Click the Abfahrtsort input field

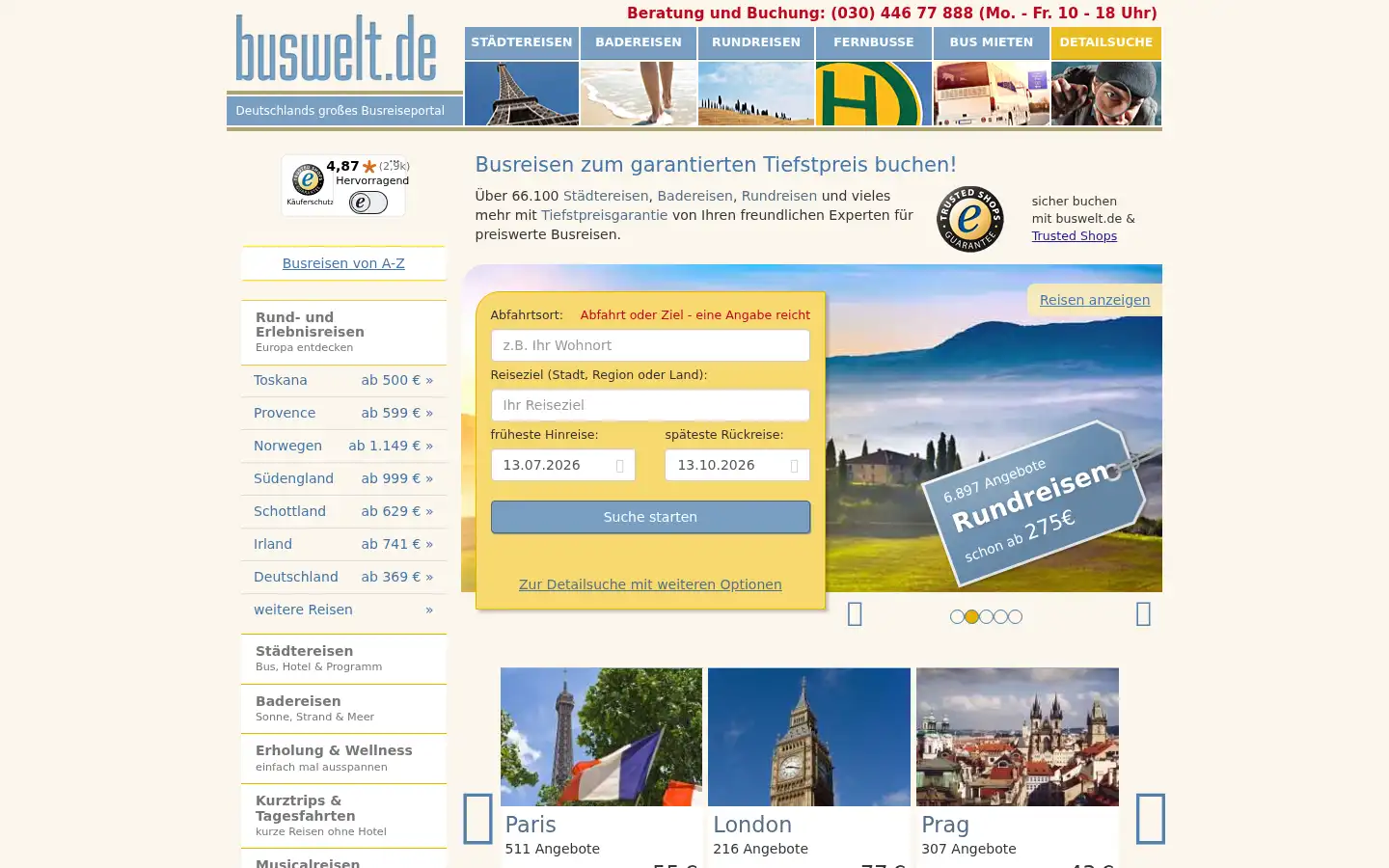[650, 345]
